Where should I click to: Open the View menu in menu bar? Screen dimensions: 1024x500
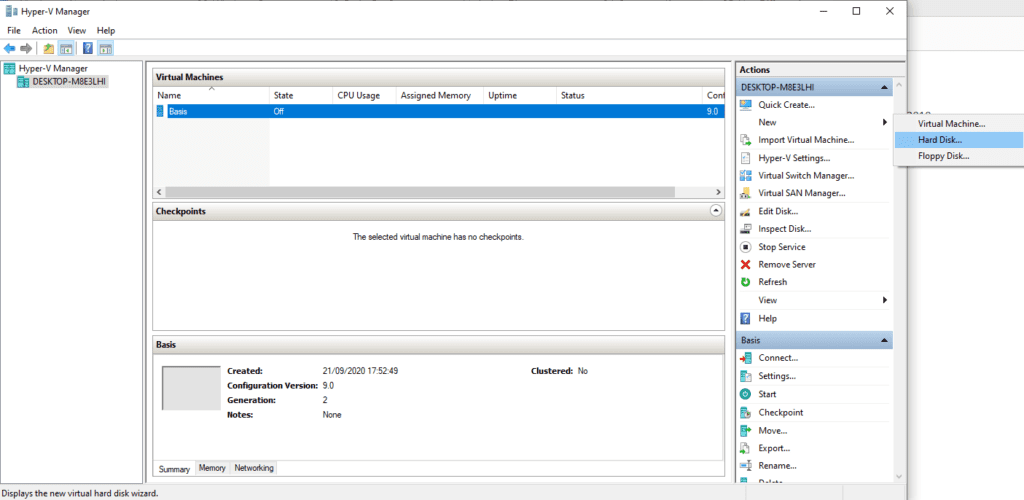pos(77,30)
